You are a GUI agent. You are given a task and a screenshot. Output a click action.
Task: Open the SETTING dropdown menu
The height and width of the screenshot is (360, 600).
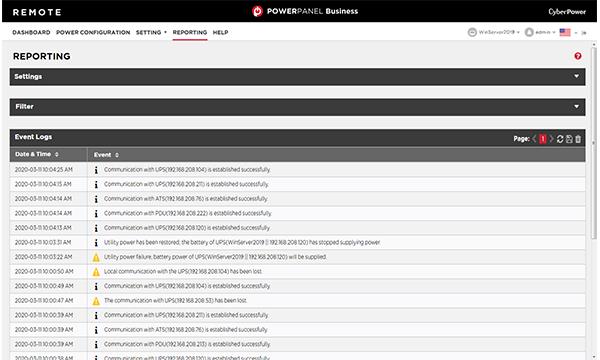(x=151, y=33)
